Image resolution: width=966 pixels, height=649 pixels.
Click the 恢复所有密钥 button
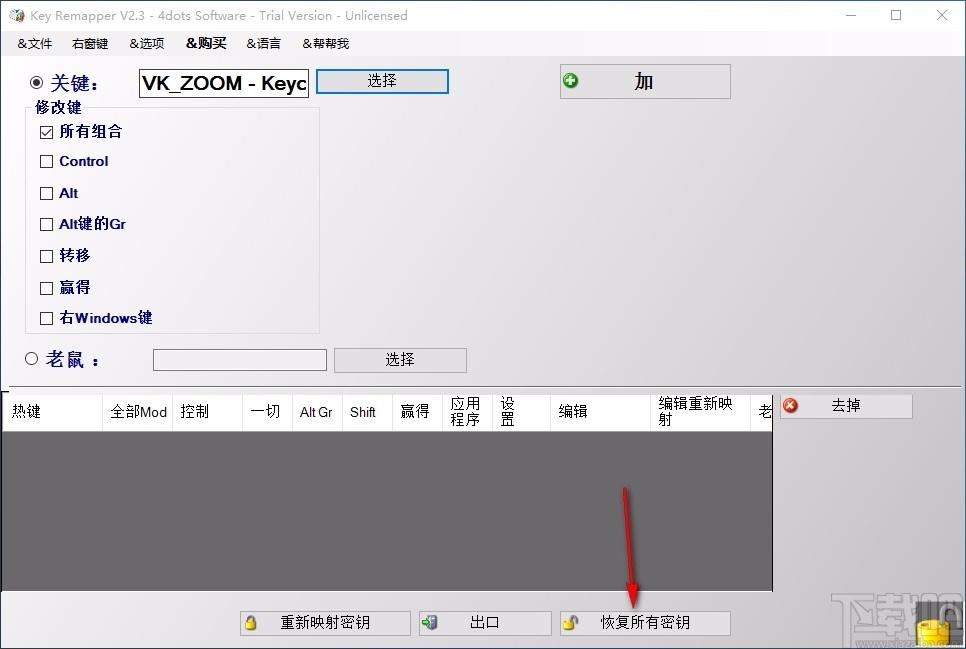(x=645, y=623)
